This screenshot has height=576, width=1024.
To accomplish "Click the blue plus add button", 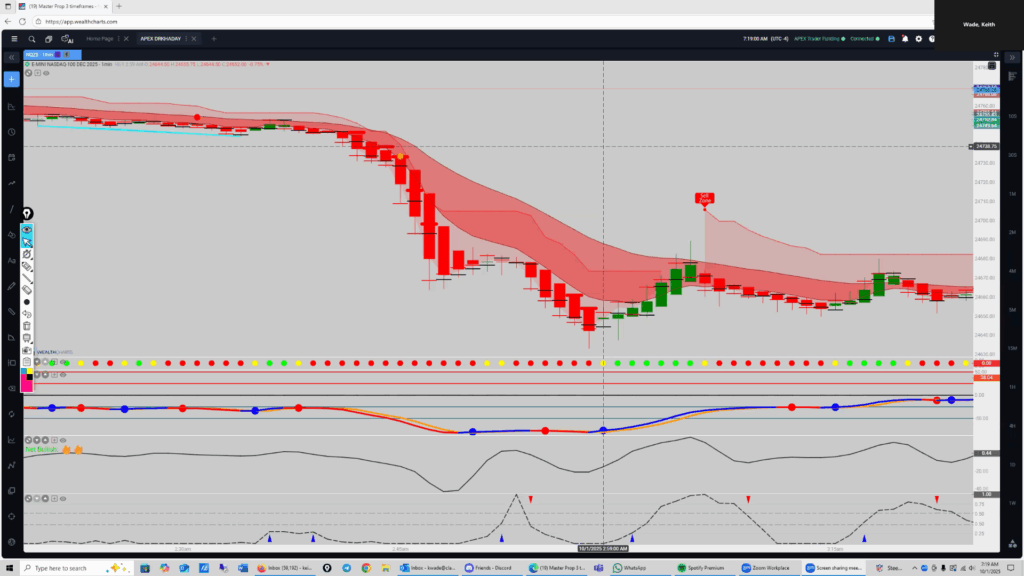I will 12,79.
